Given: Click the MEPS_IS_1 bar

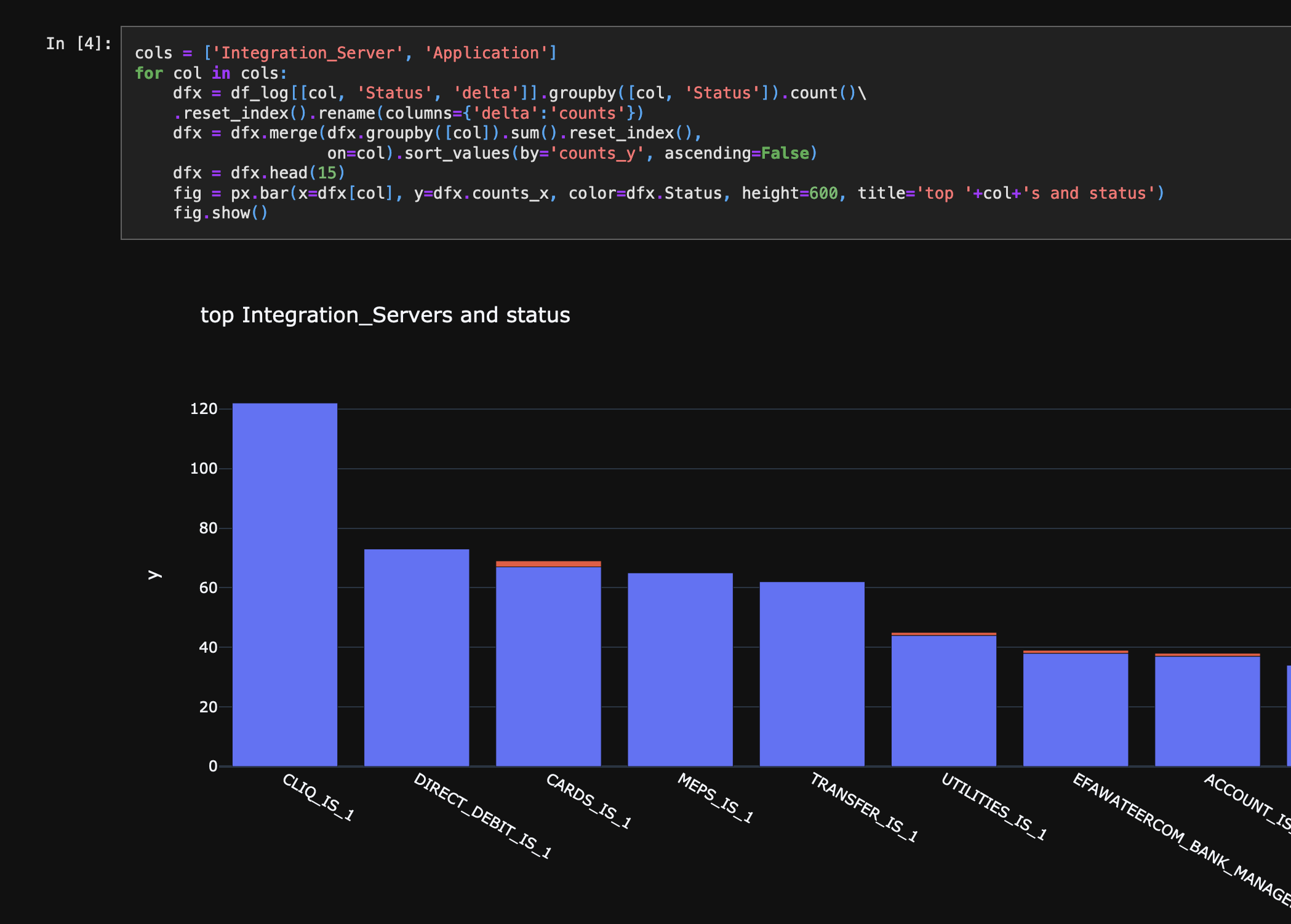Looking at the screenshot, I should click(680, 669).
